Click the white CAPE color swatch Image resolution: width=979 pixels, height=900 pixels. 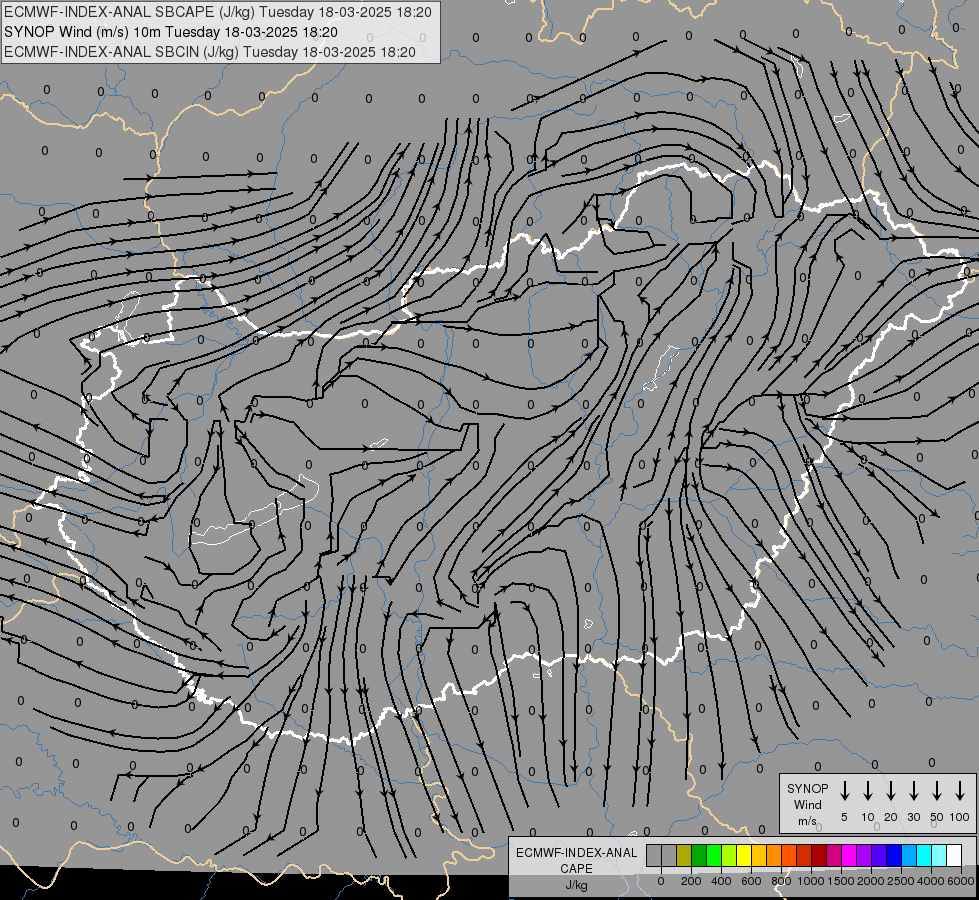coord(954,855)
